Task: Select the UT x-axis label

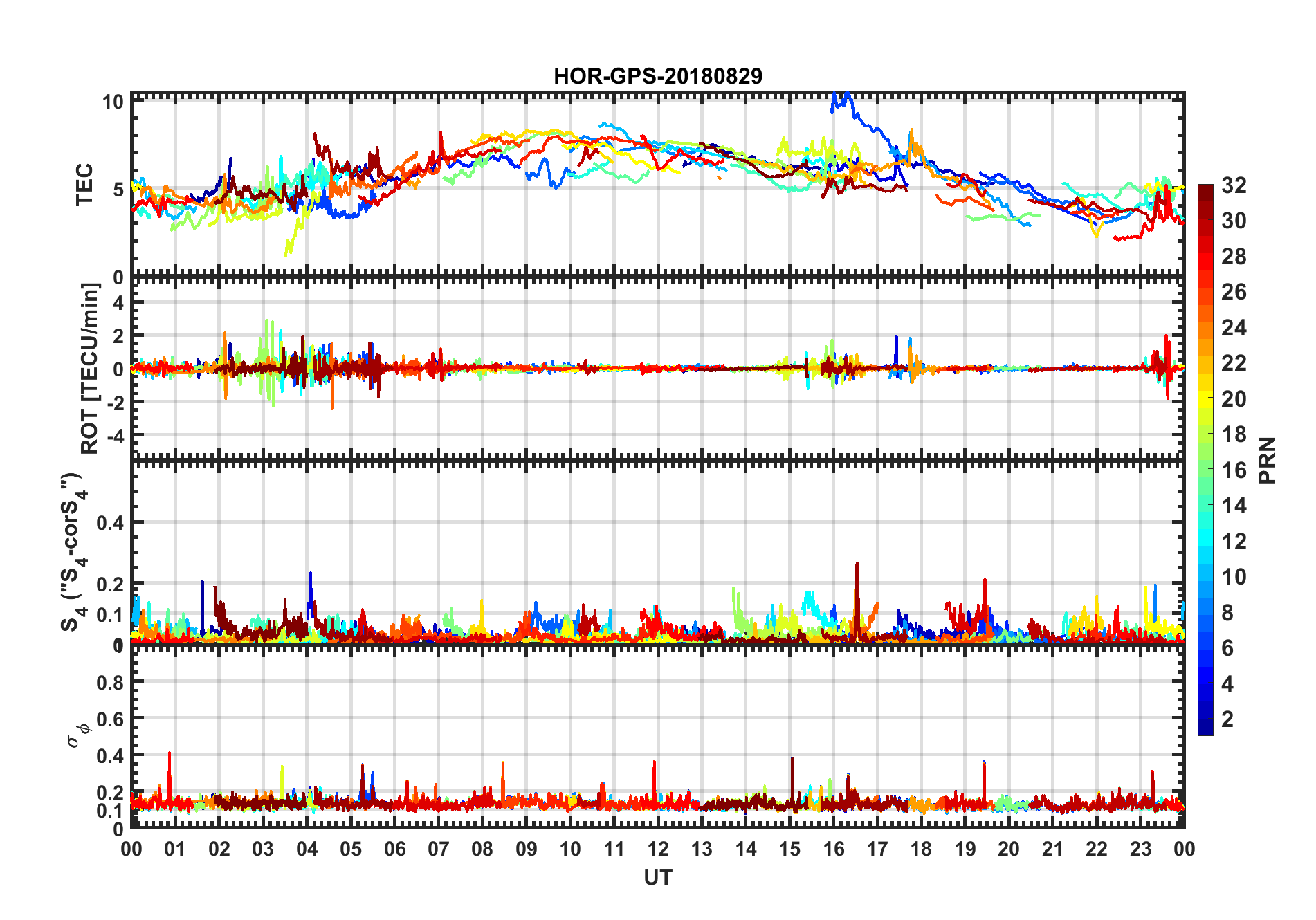Action: click(x=658, y=878)
